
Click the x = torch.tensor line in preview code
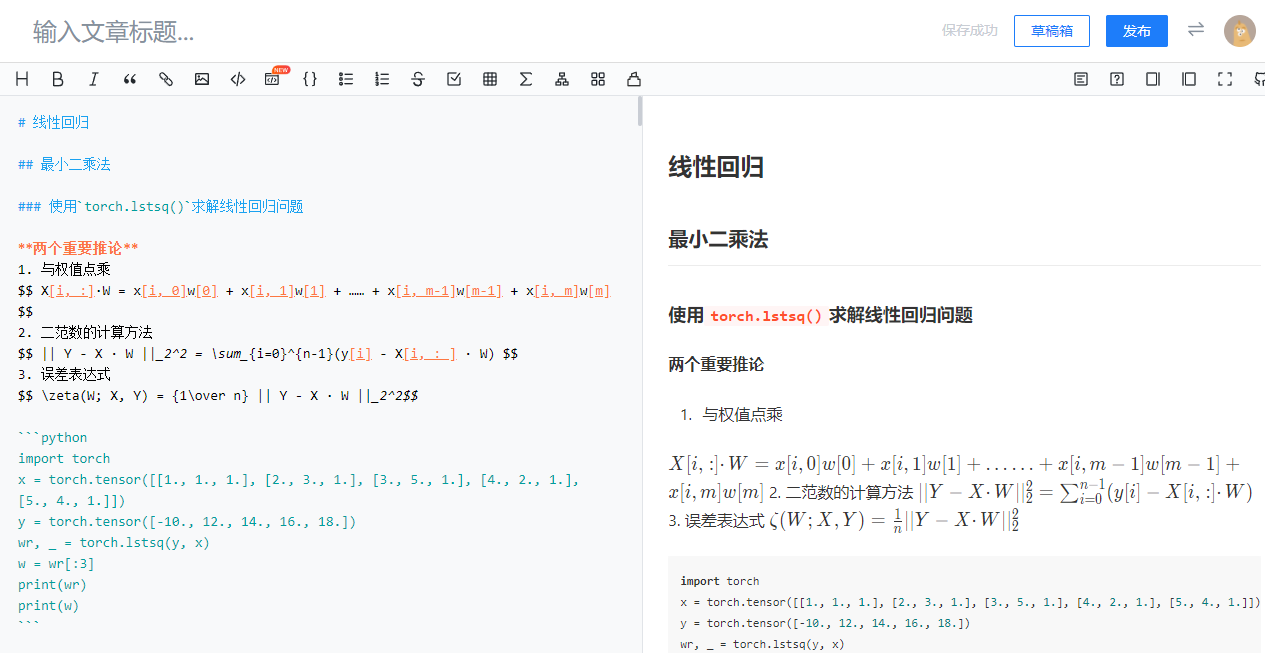pyautogui.click(x=970, y=602)
